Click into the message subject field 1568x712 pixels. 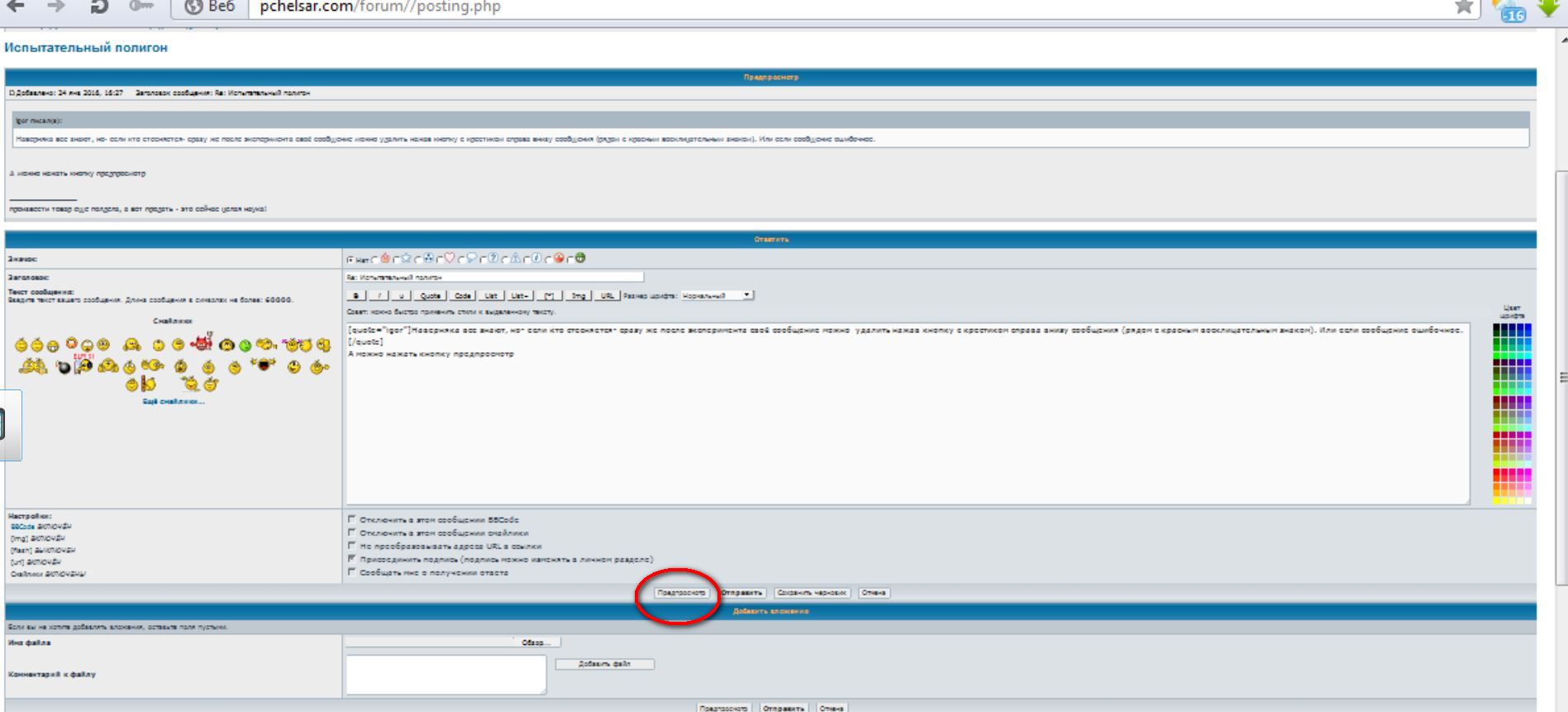click(494, 278)
